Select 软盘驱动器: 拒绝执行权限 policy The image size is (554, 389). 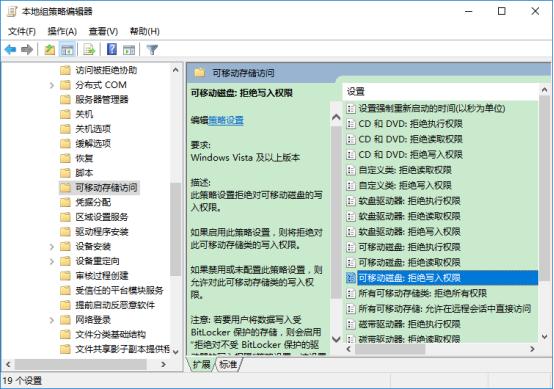(x=409, y=201)
